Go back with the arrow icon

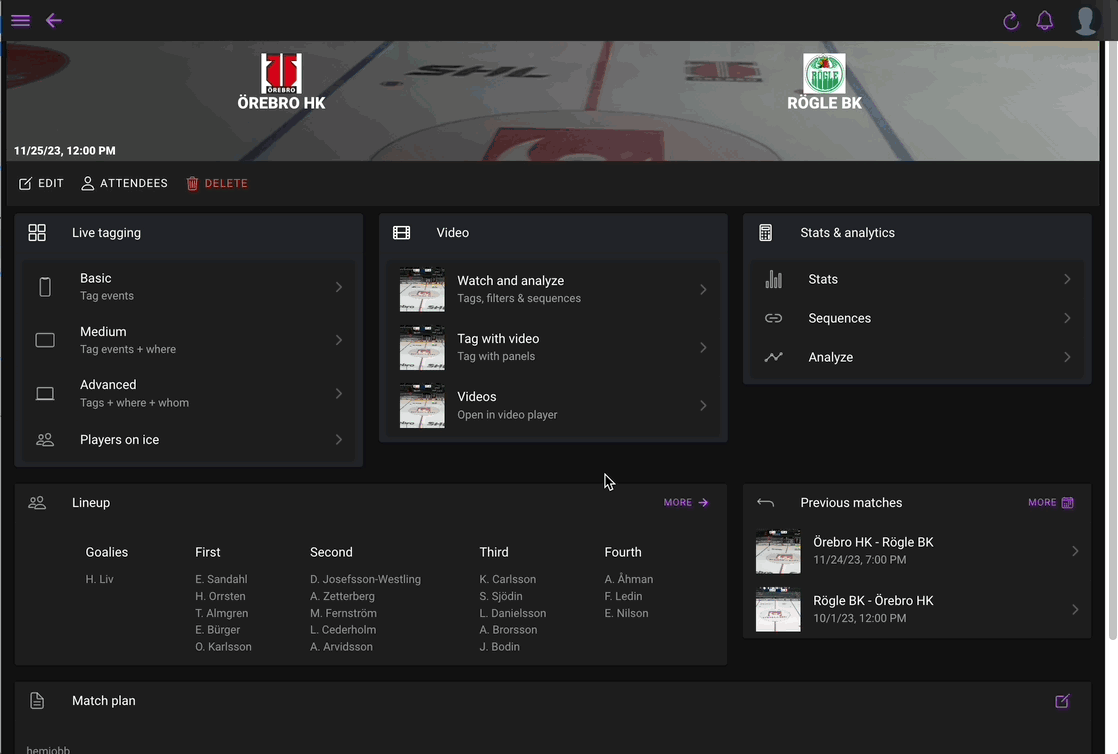click(x=53, y=20)
